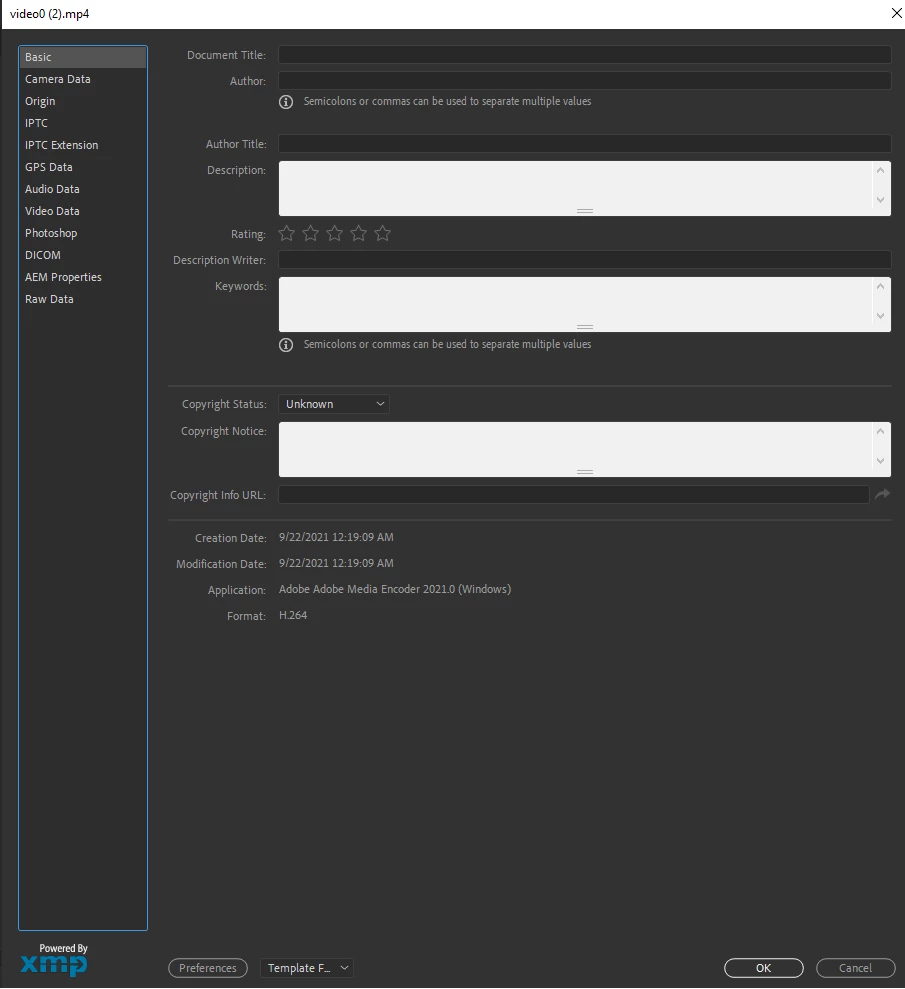Image resolution: width=905 pixels, height=989 pixels.
Task: Open the Origin section
Action: 83,101
